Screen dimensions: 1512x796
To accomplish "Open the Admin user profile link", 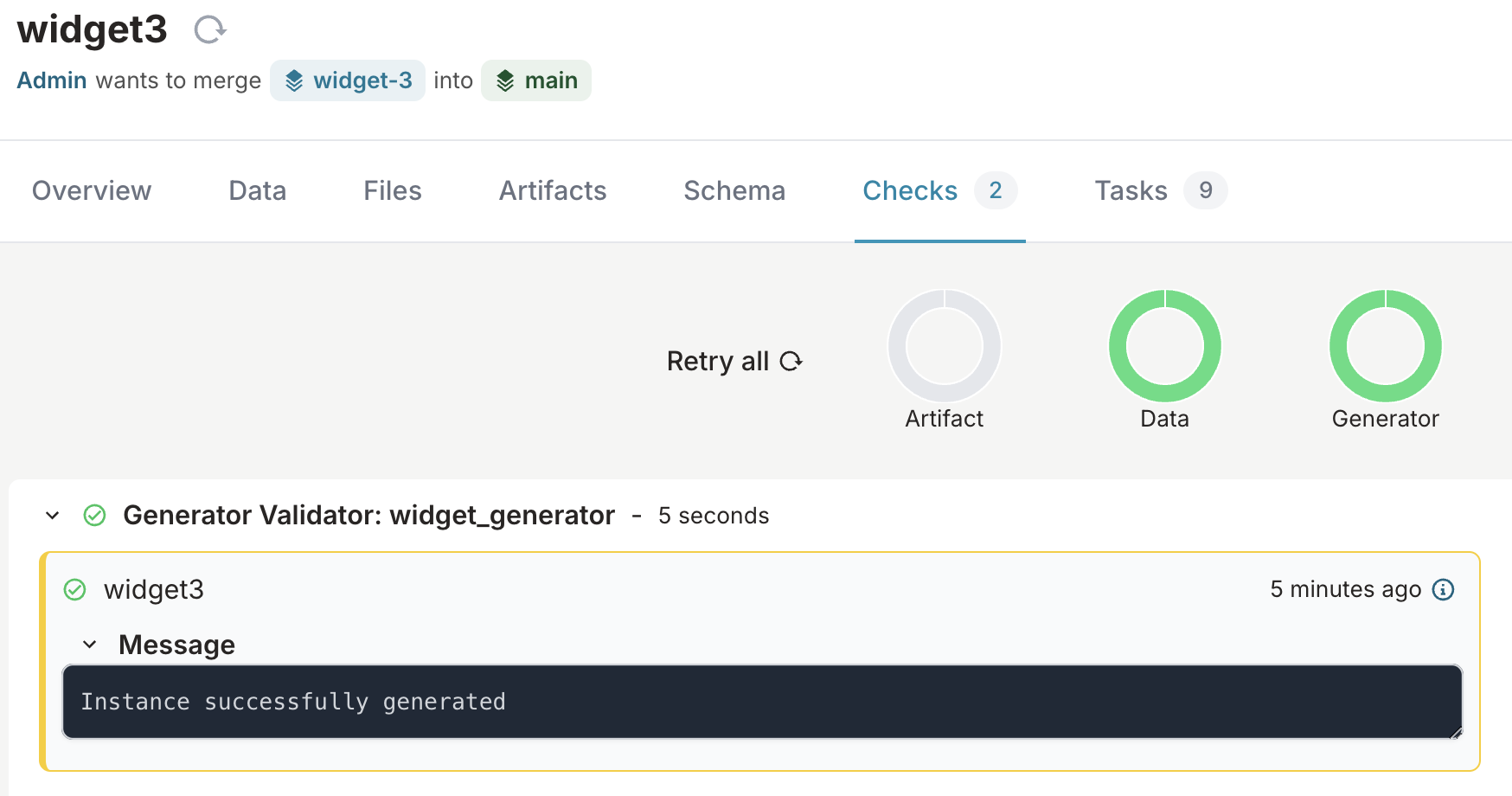I will pyautogui.click(x=51, y=80).
